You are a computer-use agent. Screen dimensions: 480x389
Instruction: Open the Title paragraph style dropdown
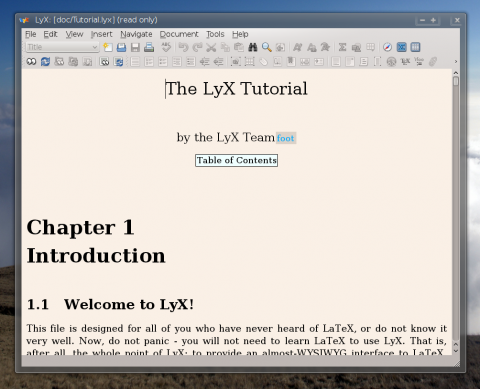[62, 47]
